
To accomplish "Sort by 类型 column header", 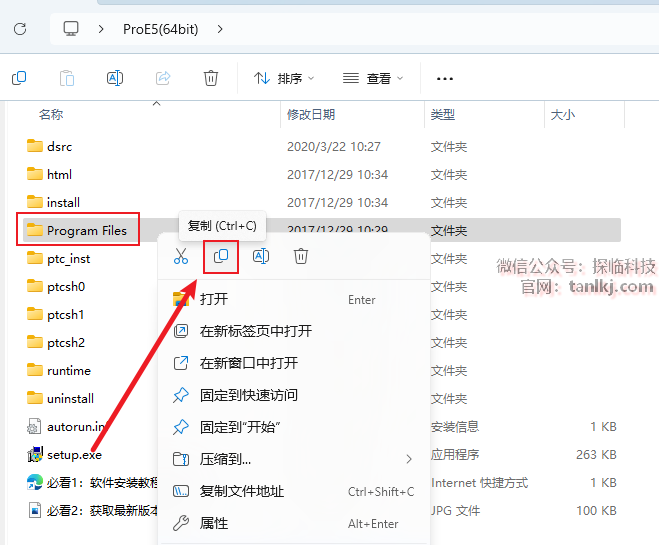I will [x=443, y=114].
